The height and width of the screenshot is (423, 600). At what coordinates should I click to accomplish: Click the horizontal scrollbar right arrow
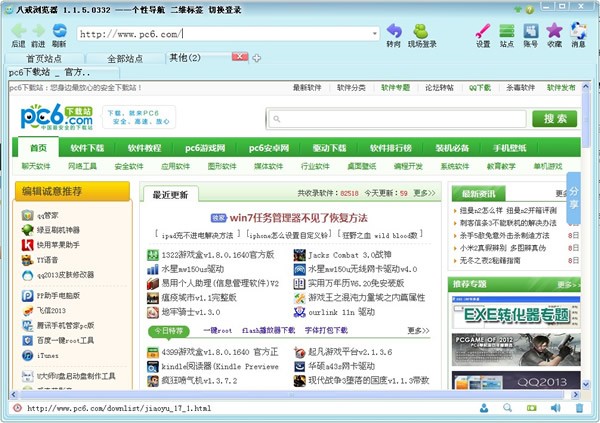pos(575,394)
